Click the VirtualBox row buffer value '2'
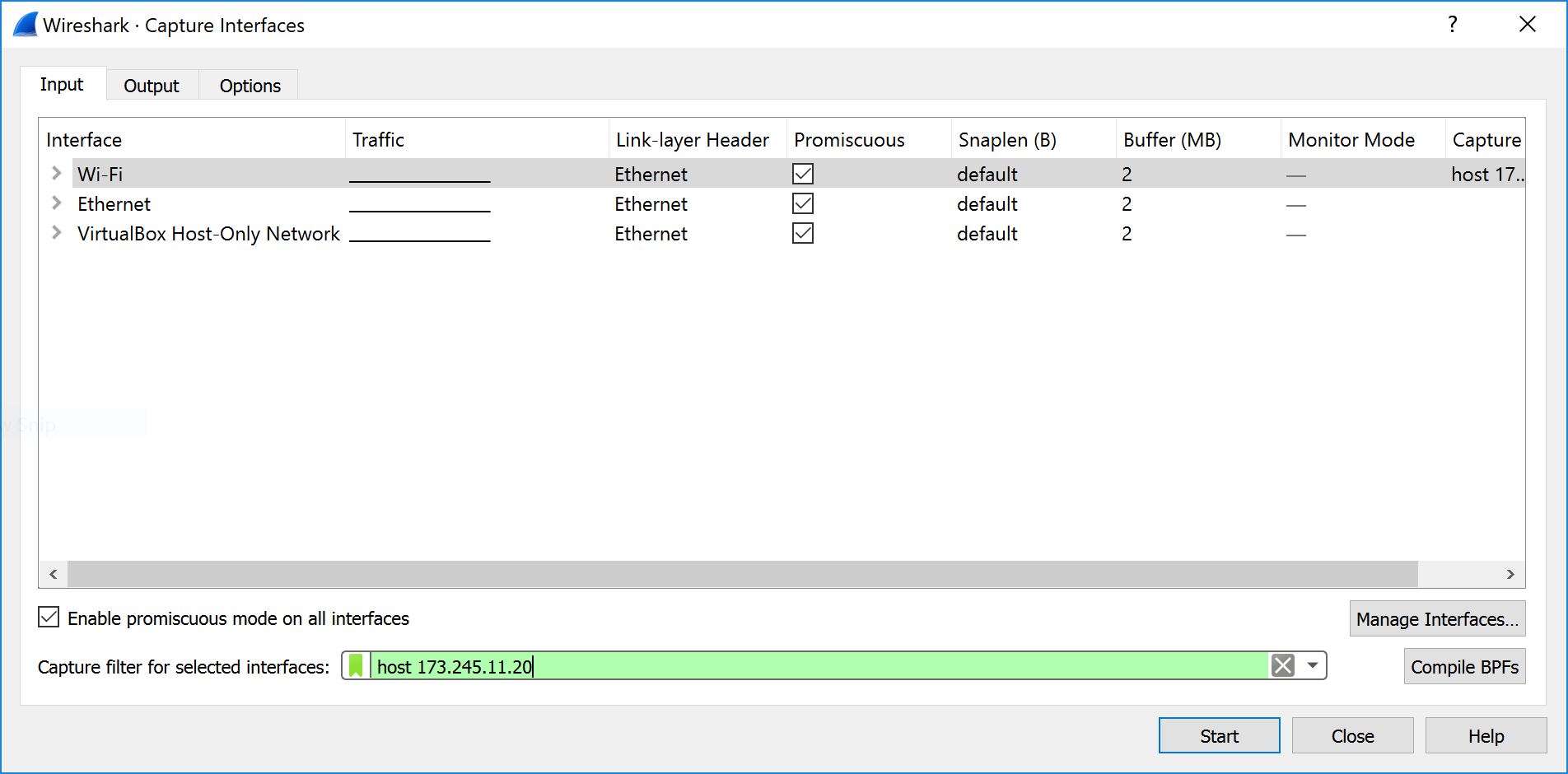 point(1127,233)
